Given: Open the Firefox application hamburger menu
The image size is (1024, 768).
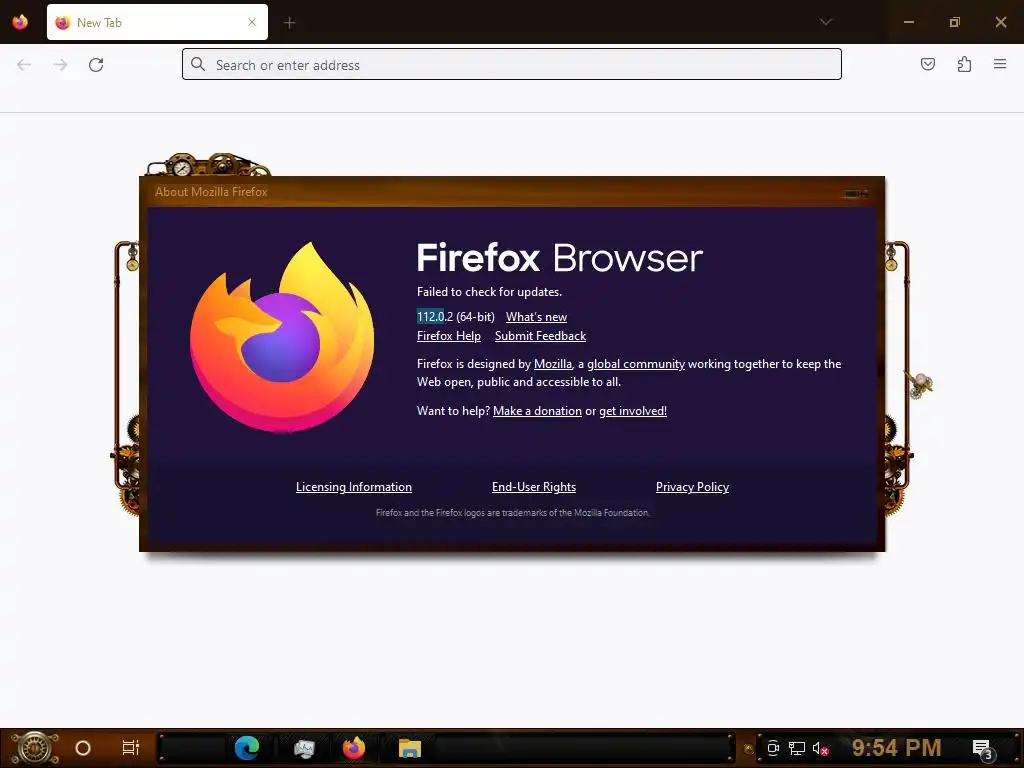Looking at the screenshot, I should point(1000,64).
